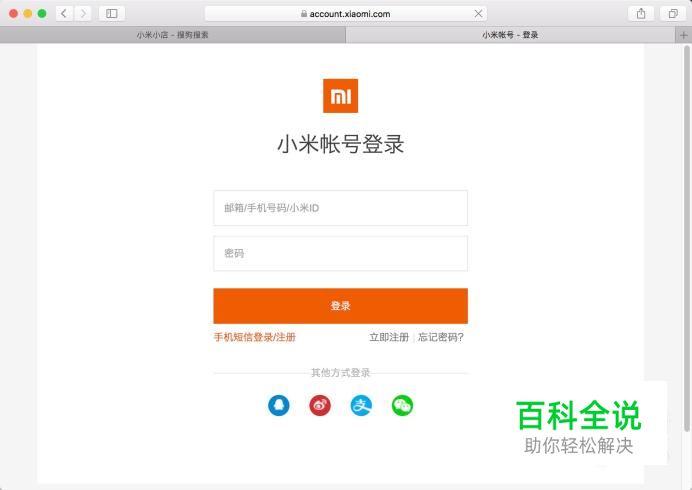This screenshot has width=692, height=490.
Task: Click the 其他方式登录 label text
Action: 340,373
